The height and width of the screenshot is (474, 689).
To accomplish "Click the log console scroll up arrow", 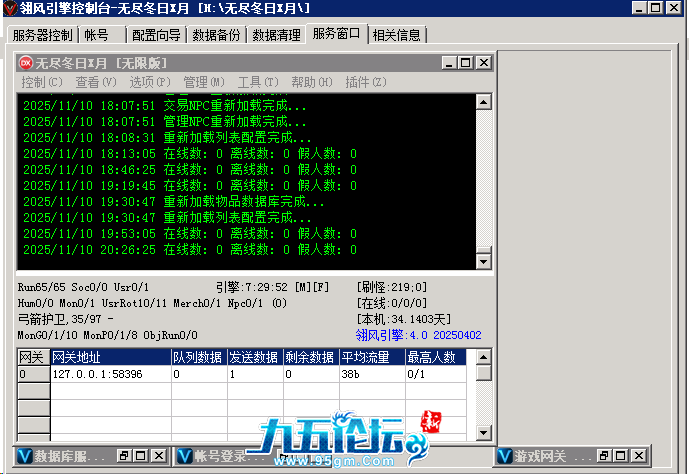I will pyautogui.click(x=483, y=102).
